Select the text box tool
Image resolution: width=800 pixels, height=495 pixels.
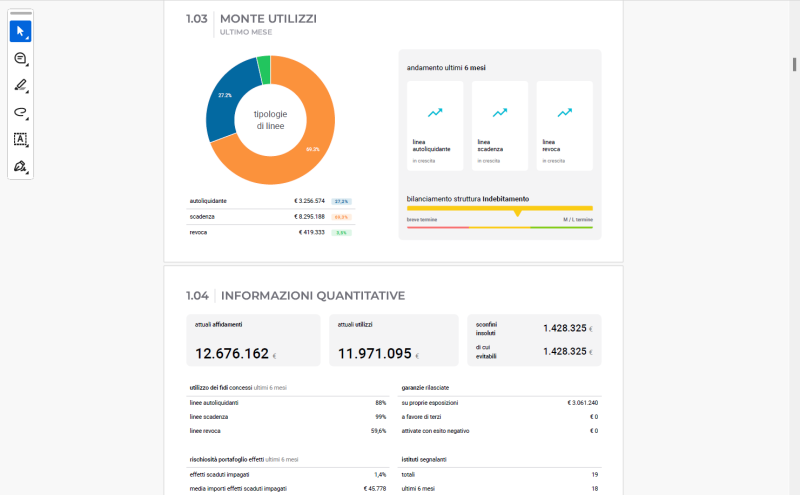coord(21,139)
